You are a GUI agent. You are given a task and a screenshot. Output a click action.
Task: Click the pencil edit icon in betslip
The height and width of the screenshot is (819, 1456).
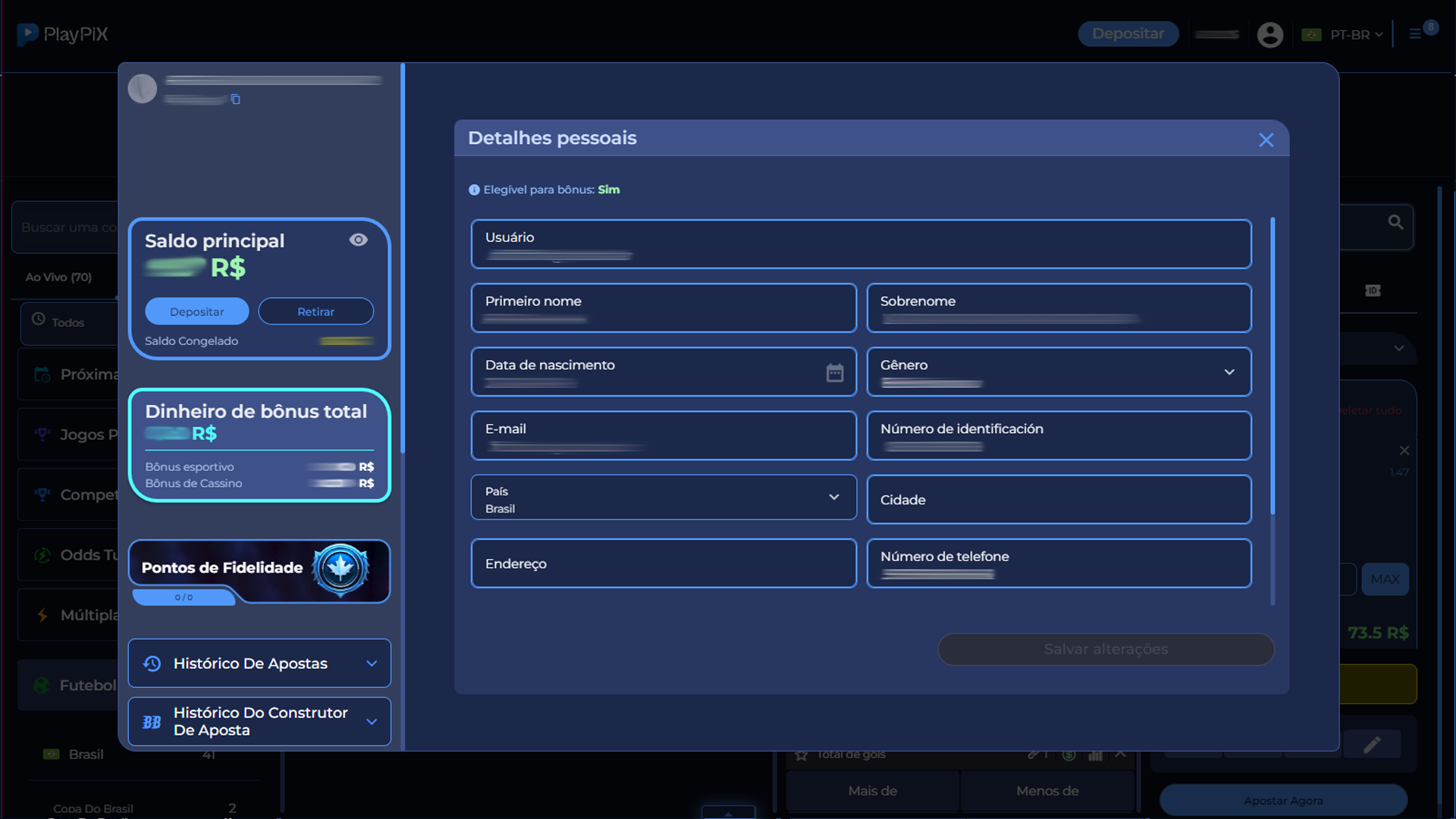coord(1371,745)
